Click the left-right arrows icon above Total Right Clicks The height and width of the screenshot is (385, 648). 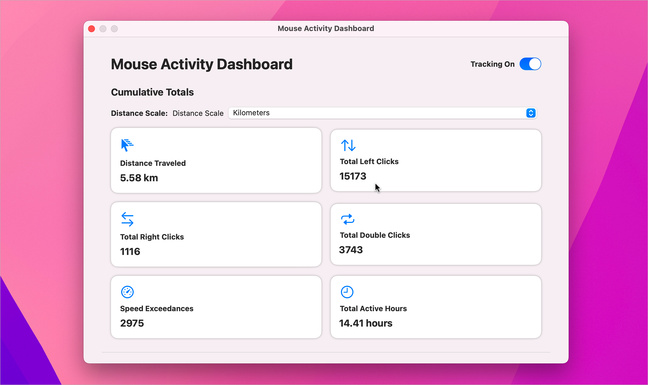click(x=127, y=219)
